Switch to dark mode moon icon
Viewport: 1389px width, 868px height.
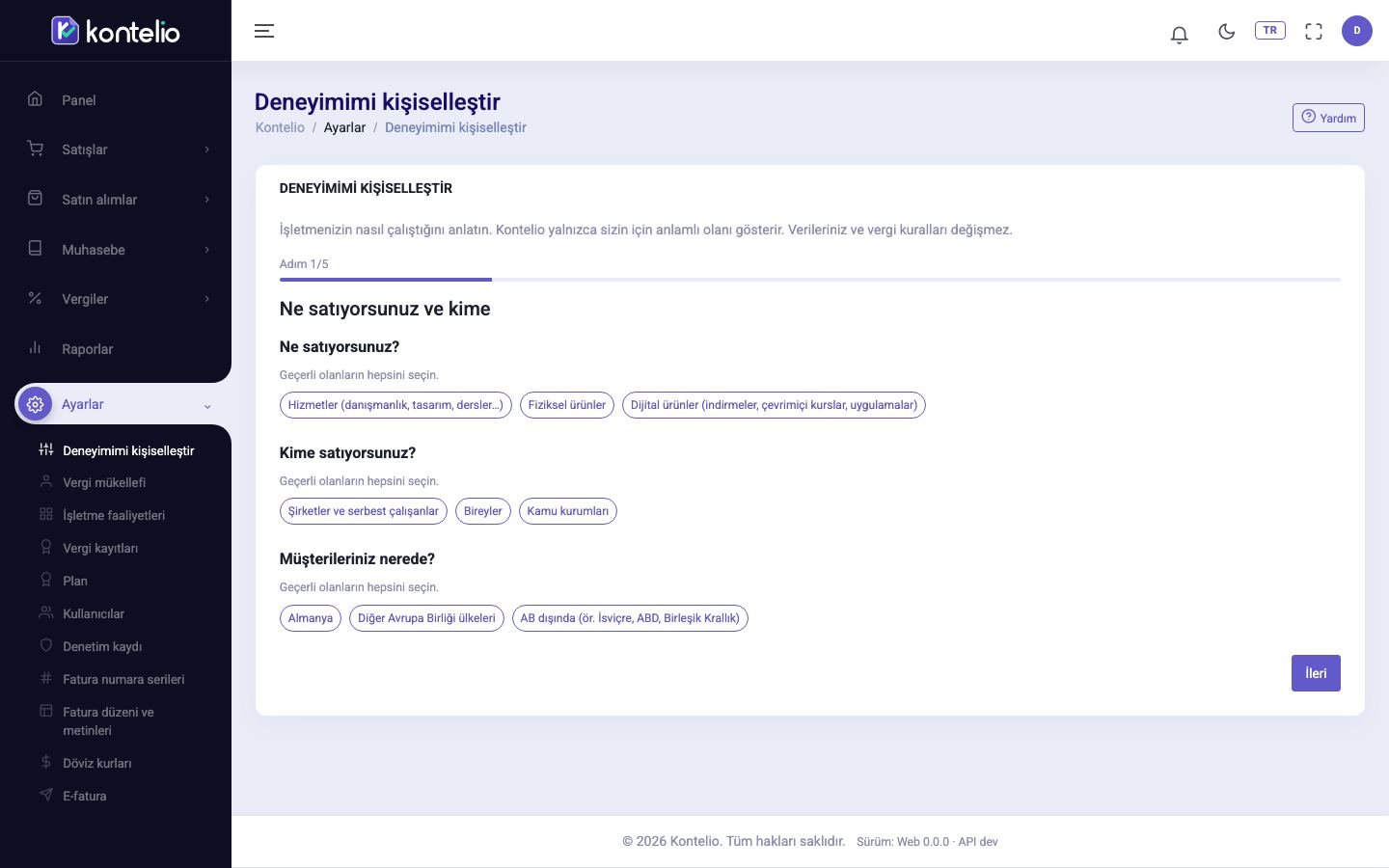point(1227,31)
